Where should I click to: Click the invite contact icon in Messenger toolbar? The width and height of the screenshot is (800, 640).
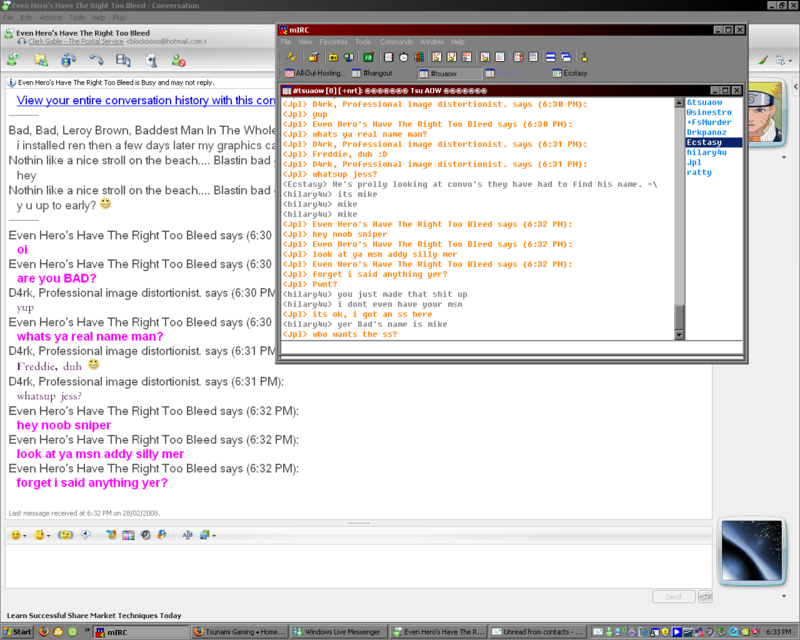point(14,61)
